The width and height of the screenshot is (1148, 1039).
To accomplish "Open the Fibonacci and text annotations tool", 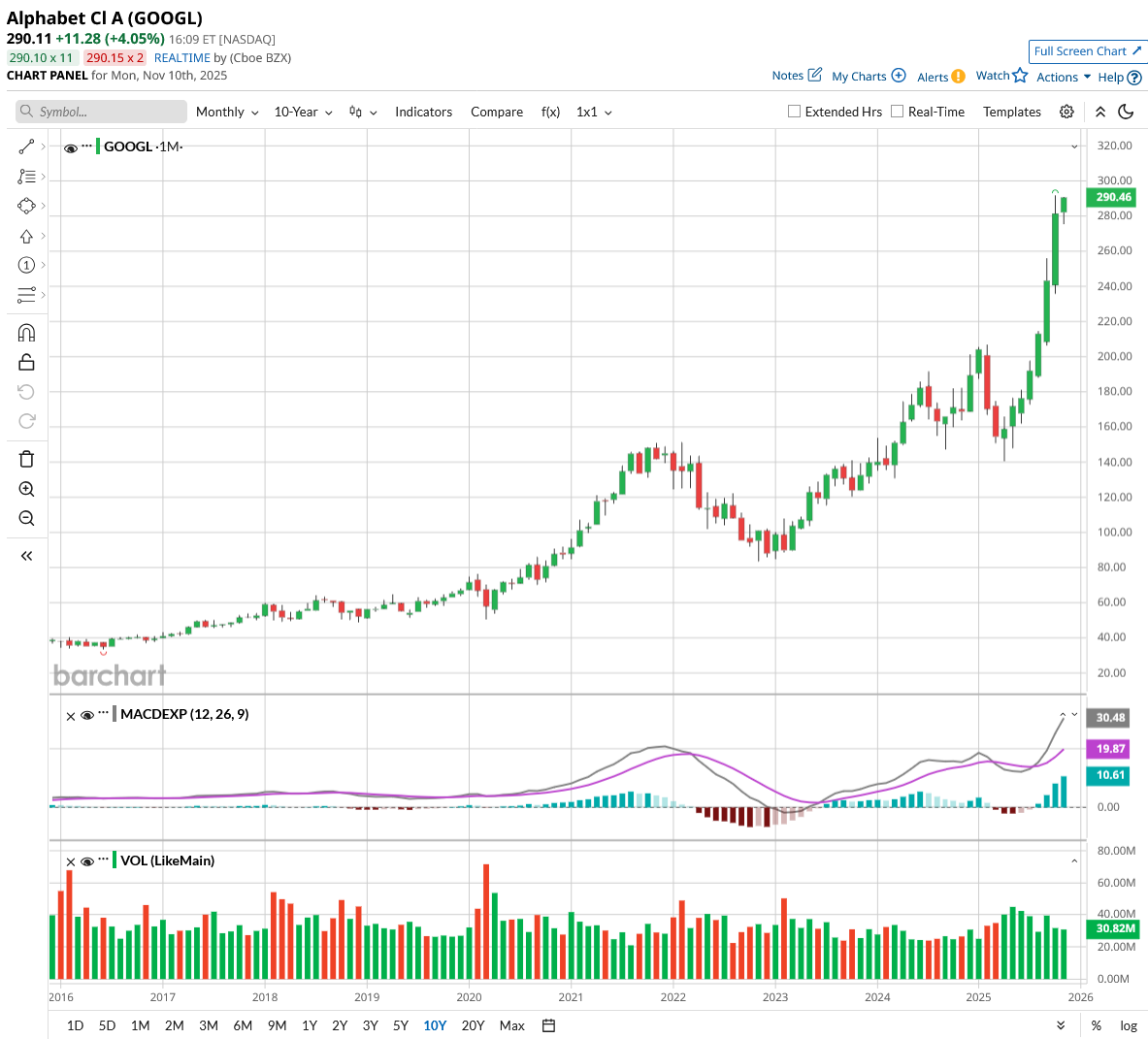I will pos(26,177).
